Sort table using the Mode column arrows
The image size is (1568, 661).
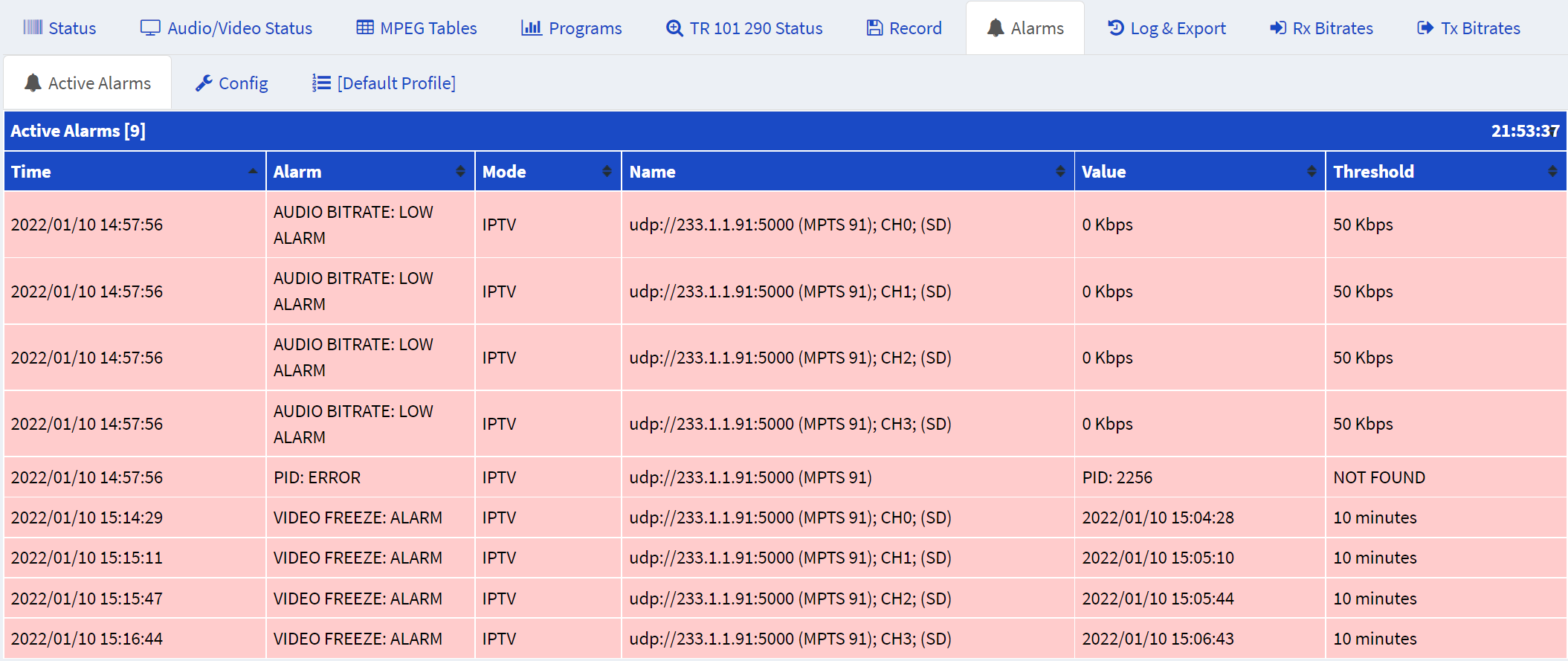point(607,171)
